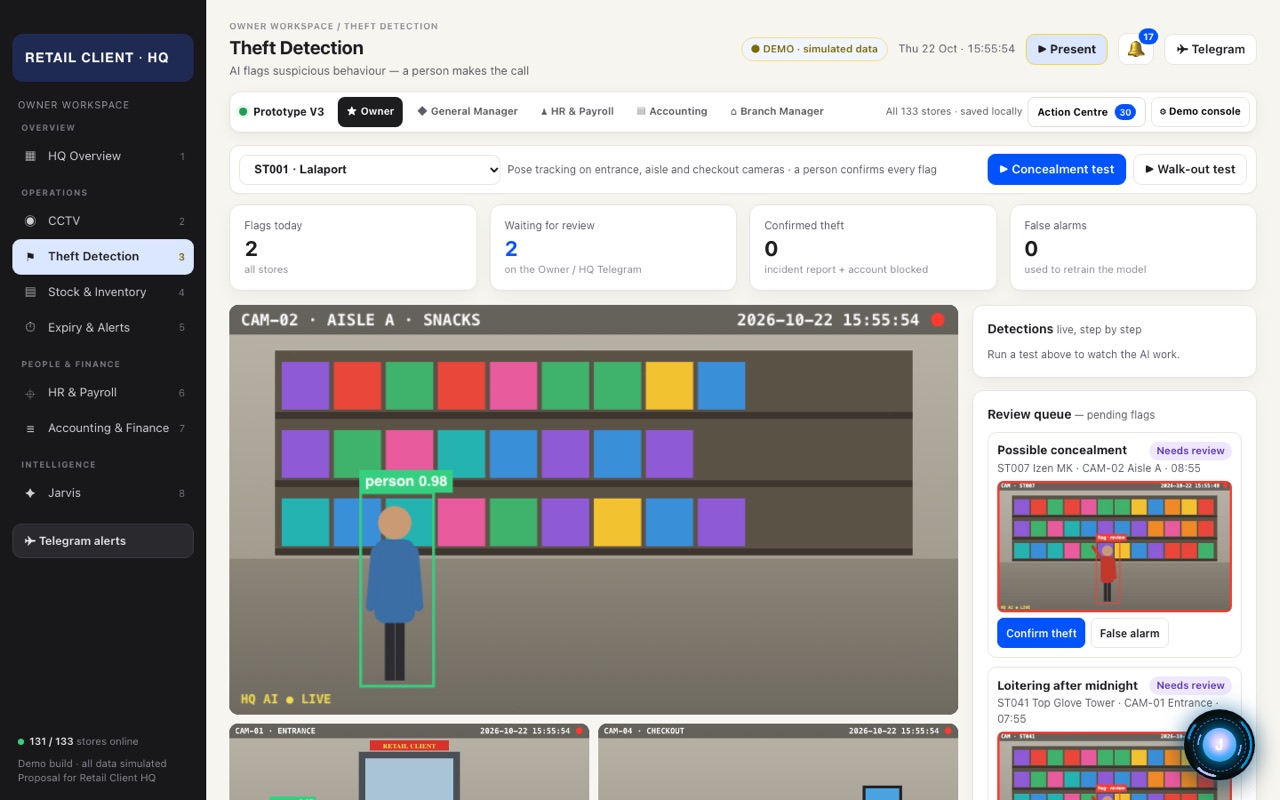This screenshot has width=1280, height=800.
Task: Switch to the General Manager role tab
Action: coord(467,112)
